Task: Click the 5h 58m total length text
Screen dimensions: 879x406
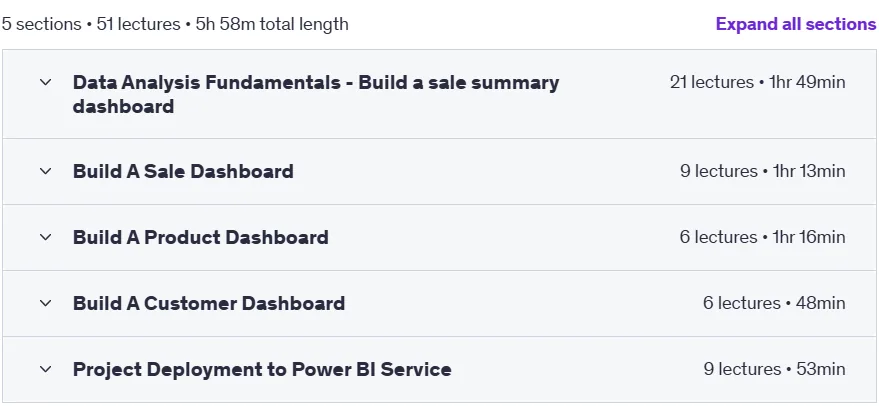Action: pyautogui.click(x=272, y=24)
